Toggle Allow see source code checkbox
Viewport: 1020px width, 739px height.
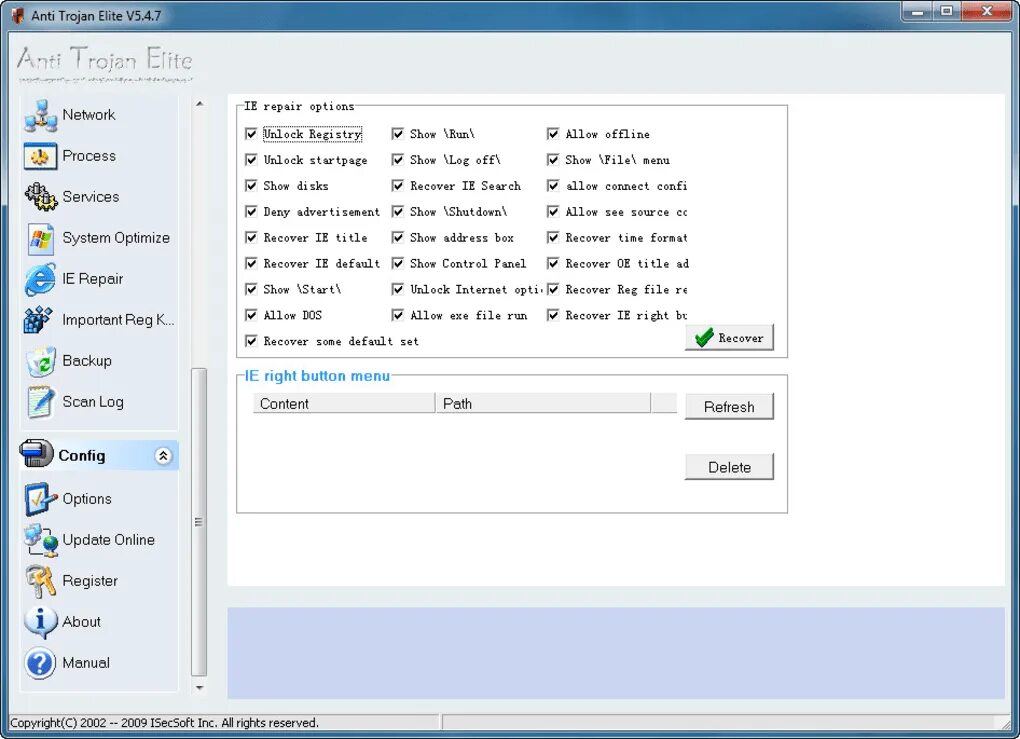(553, 212)
